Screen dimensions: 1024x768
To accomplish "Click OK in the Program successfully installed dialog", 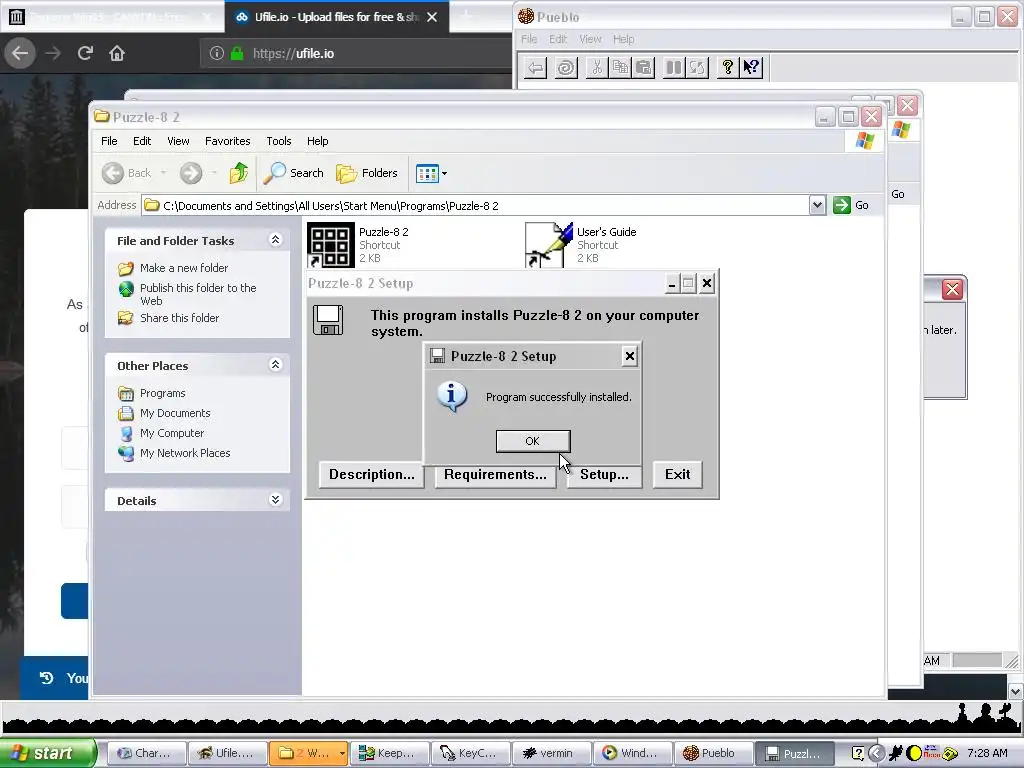I will [532, 441].
